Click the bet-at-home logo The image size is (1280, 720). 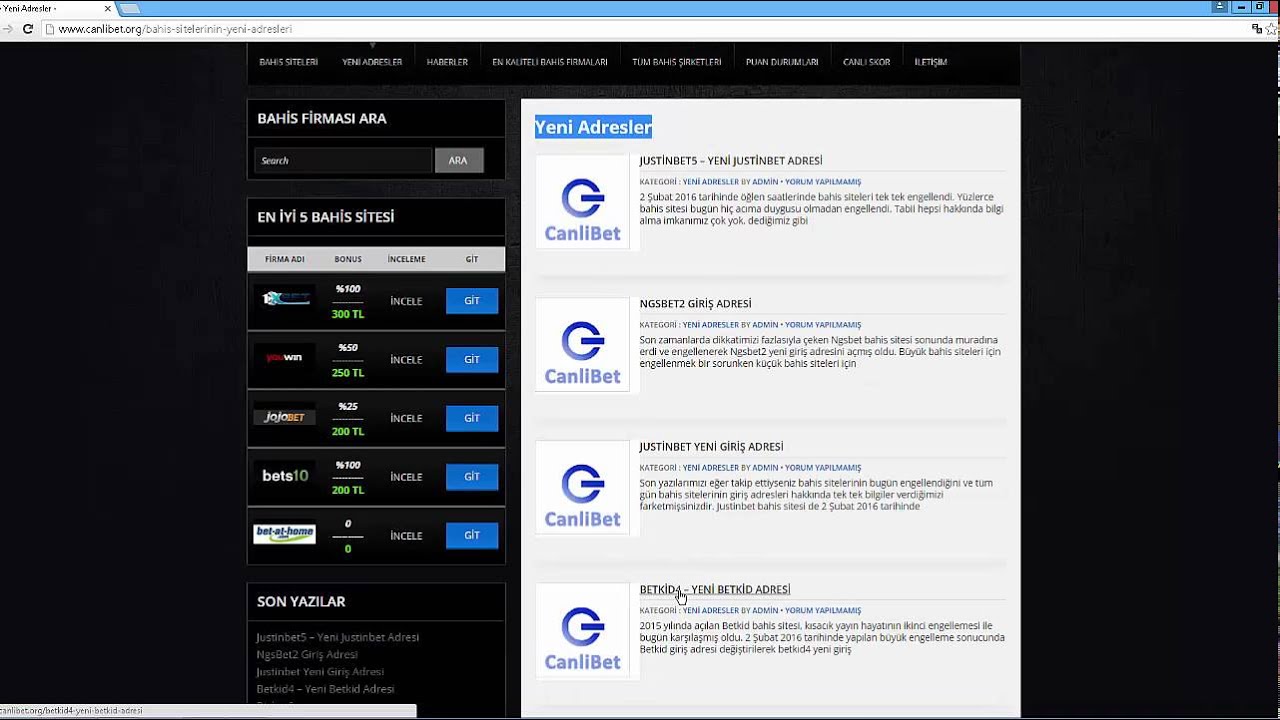pos(285,534)
